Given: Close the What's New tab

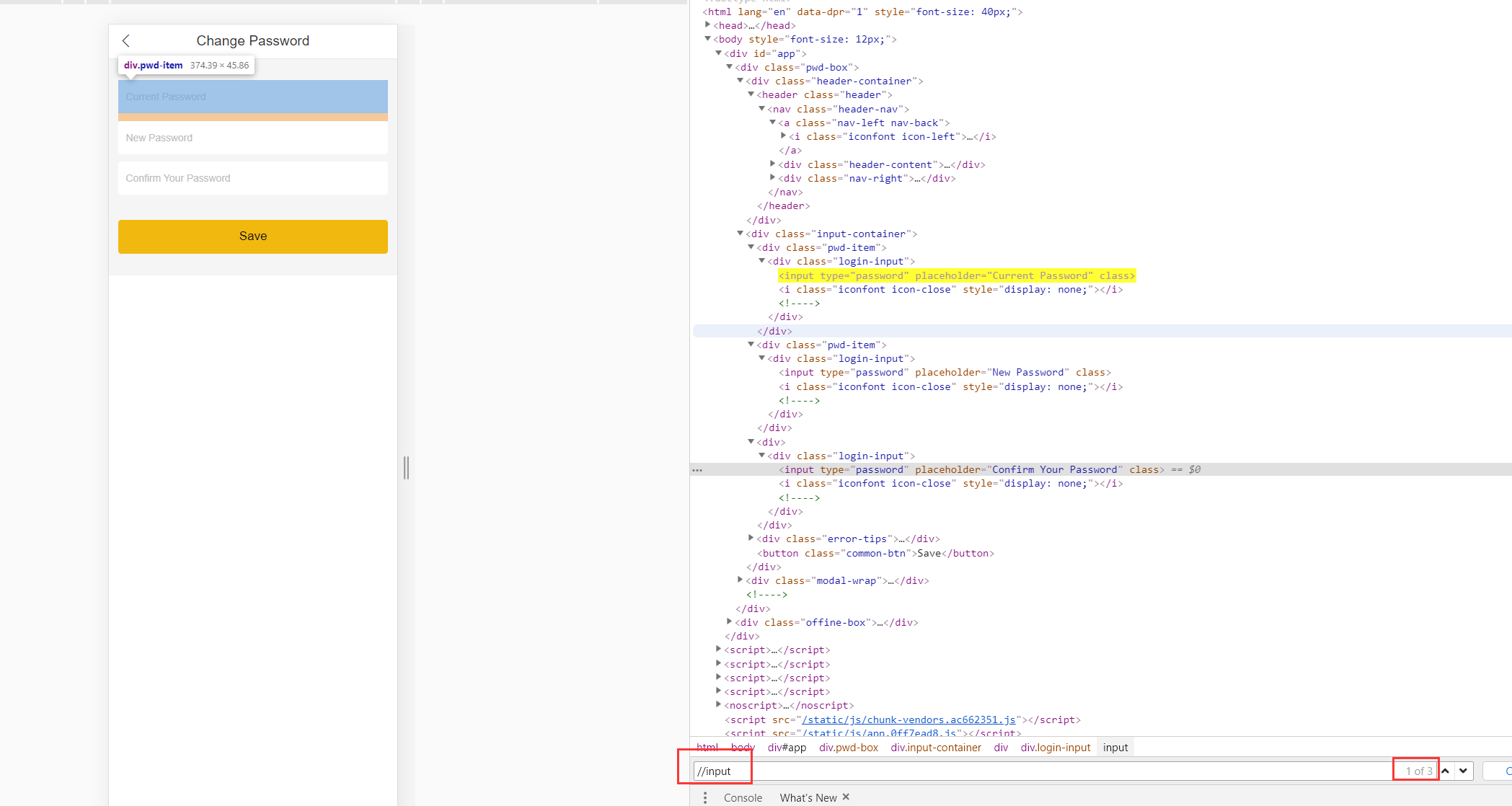Looking at the screenshot, I should (846, 797).
